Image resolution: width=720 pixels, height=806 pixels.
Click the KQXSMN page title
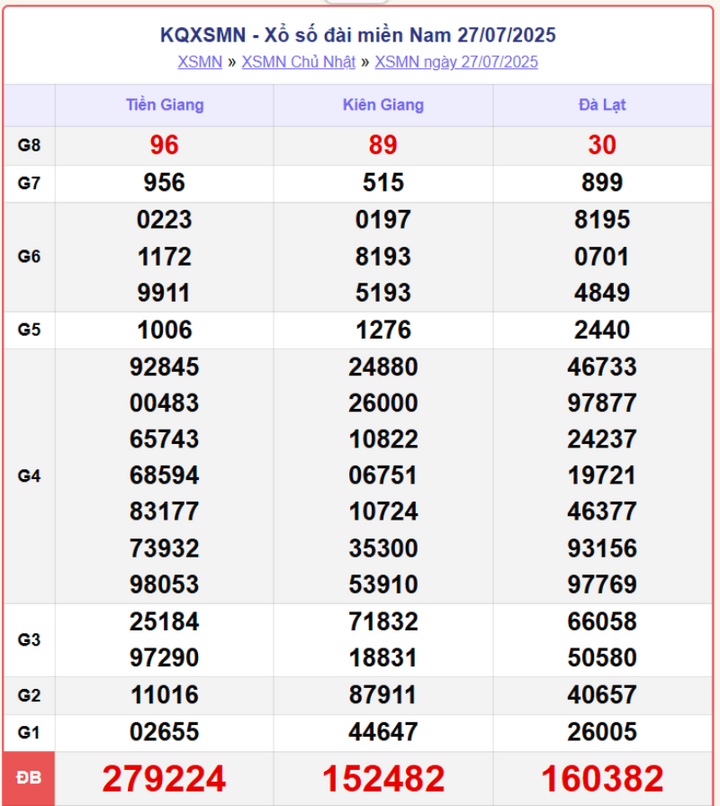click(358, 35)
